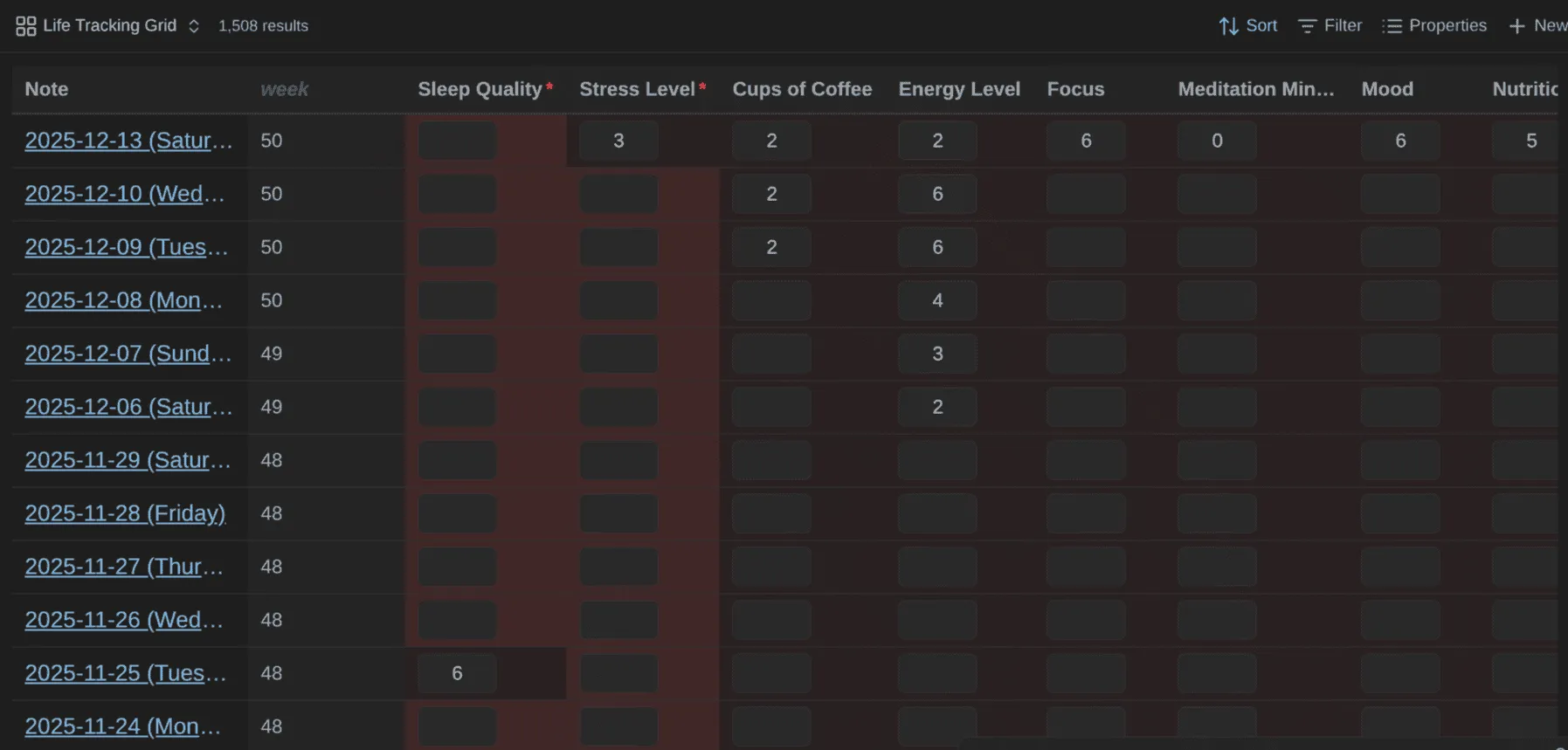Edit empty Cups of Coffee field for 2025-11-29

pyautogui.click(x=771, y=460)
